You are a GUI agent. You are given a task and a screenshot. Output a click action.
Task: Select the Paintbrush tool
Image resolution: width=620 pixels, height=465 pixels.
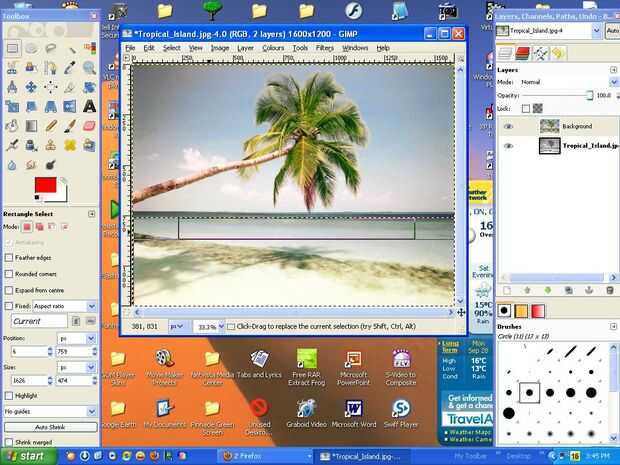point(70,126)
